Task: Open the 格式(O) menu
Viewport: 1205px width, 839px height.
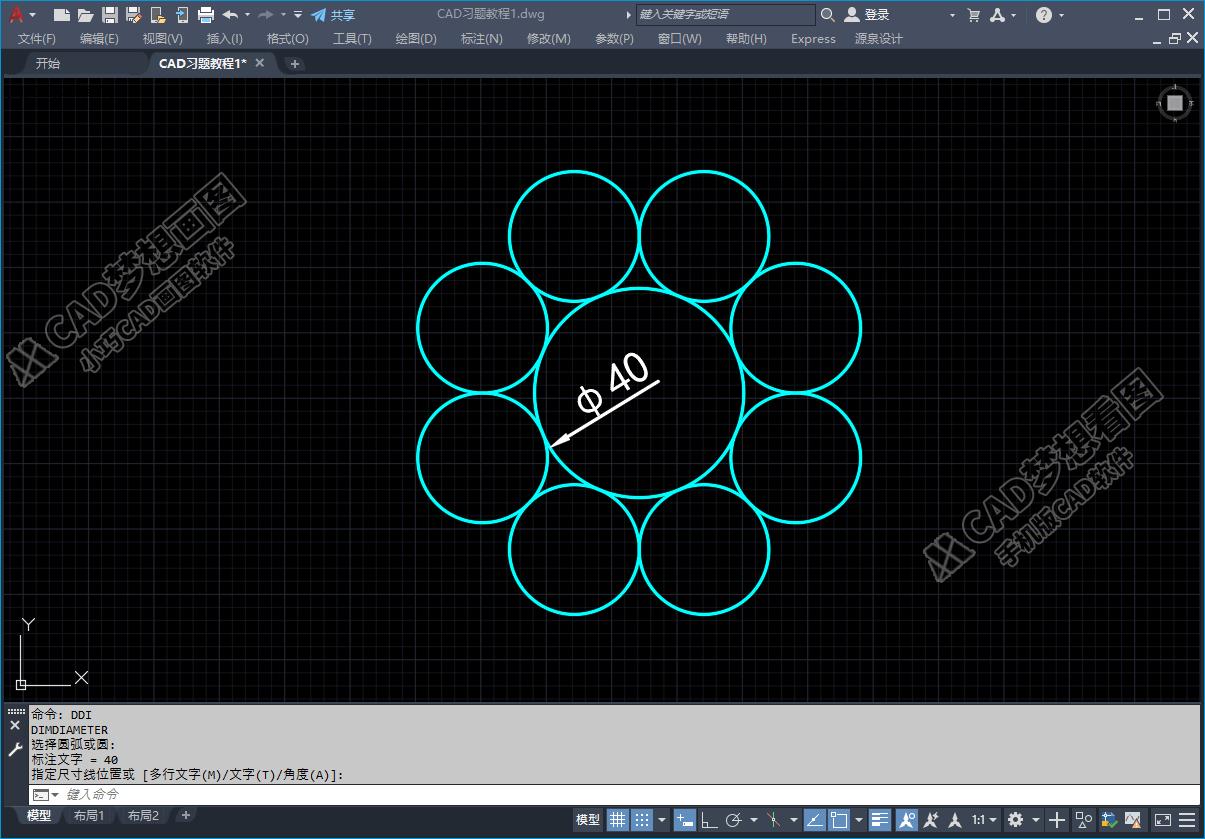Action: point(288,39)
